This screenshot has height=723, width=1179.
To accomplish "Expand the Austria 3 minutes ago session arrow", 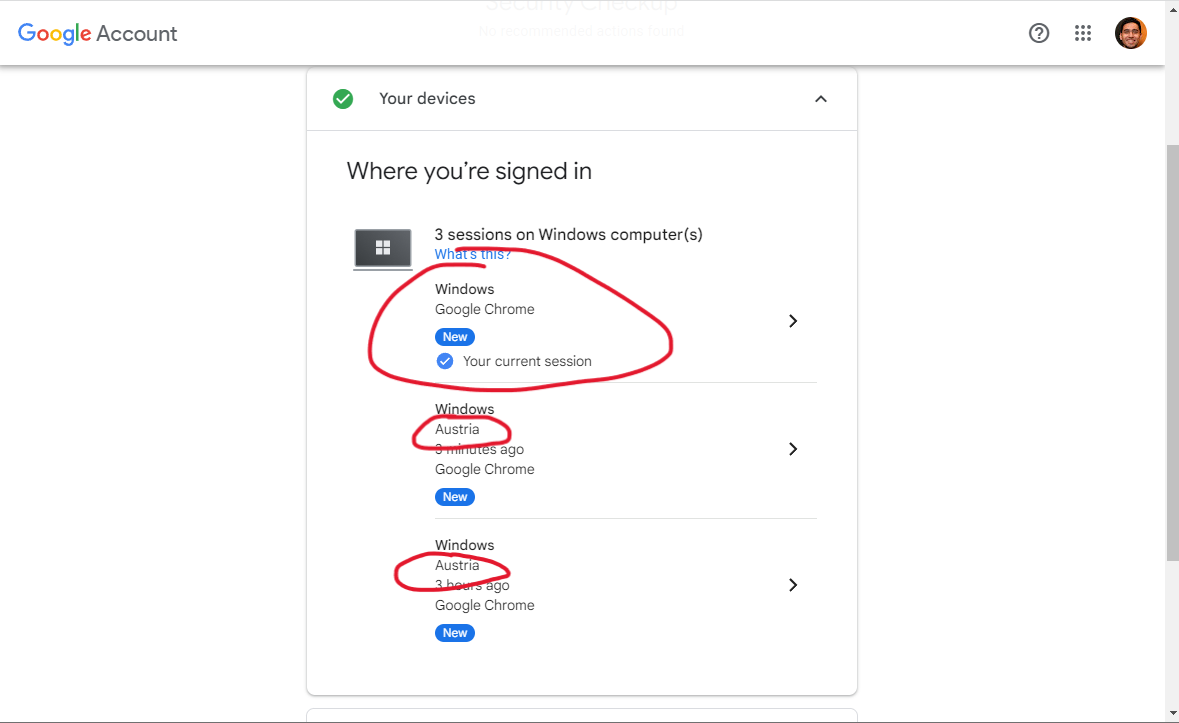I will pyautogui.click(x=793, y=449).
